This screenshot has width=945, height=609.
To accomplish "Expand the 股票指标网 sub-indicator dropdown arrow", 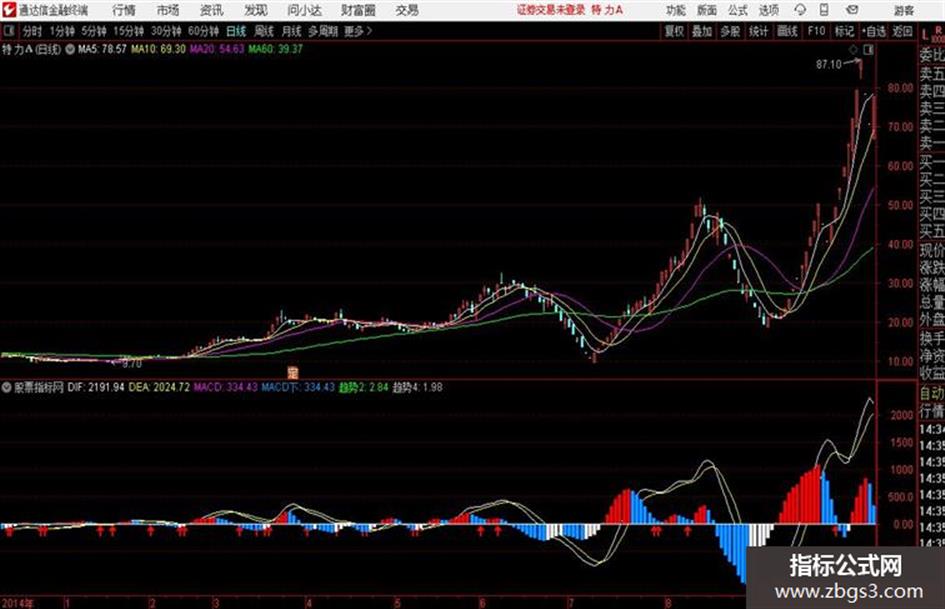I will [x=7, y=387].
